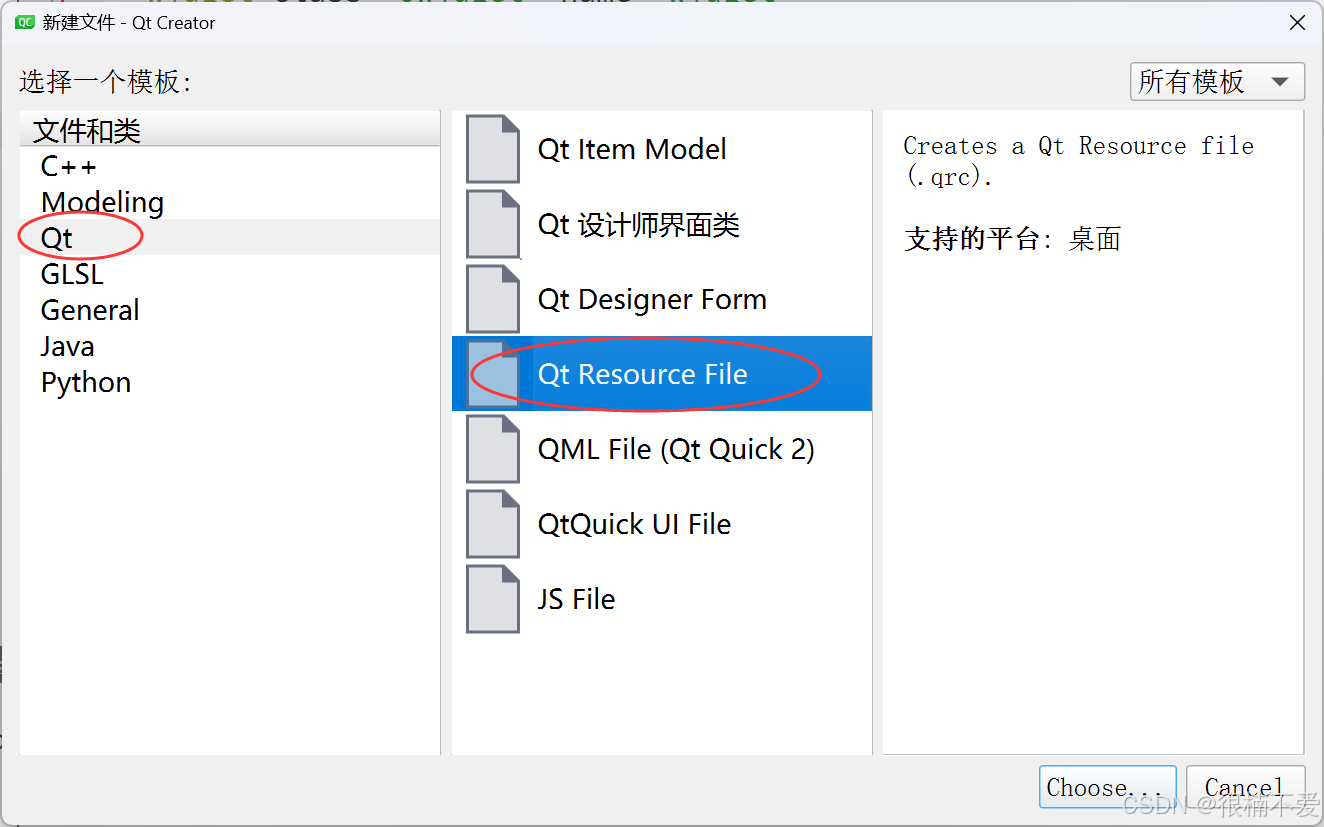Select QML File (Qt Quick 2) template label
1324x827 pixels.
(x=676, y=449)
